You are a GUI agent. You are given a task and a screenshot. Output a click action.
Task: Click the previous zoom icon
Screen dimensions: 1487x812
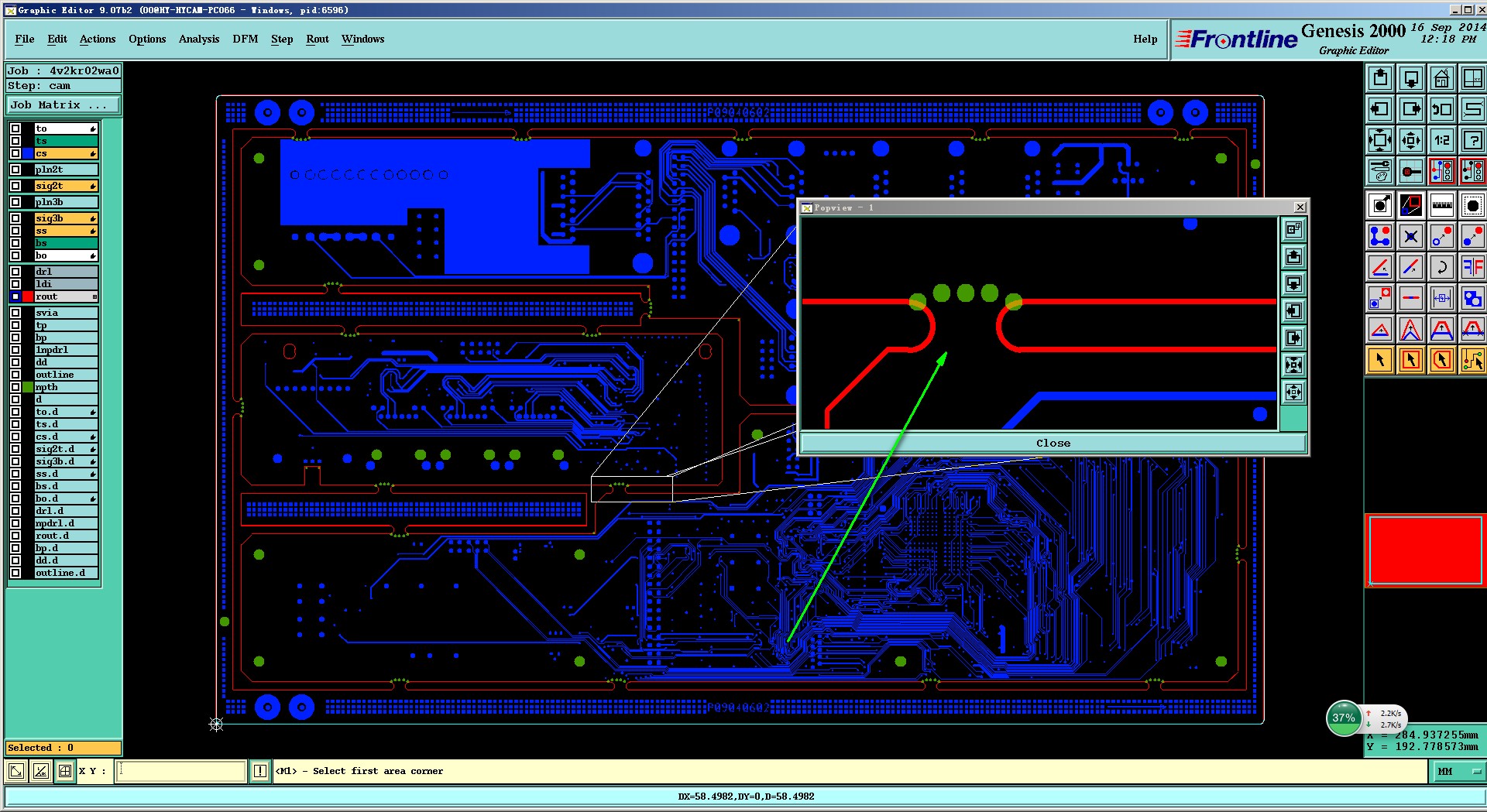pyautogui.click(x=1441, y=109)
